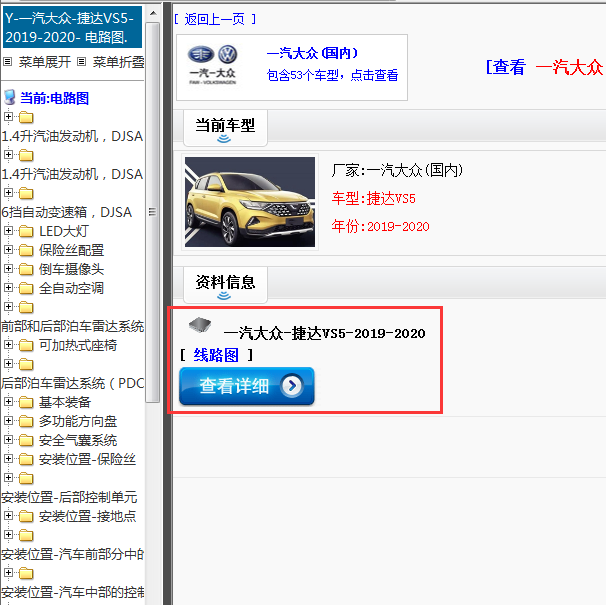Expand the 多功能方向盘 tree node
Screen dimensions: 606x605
coord(8,421)
